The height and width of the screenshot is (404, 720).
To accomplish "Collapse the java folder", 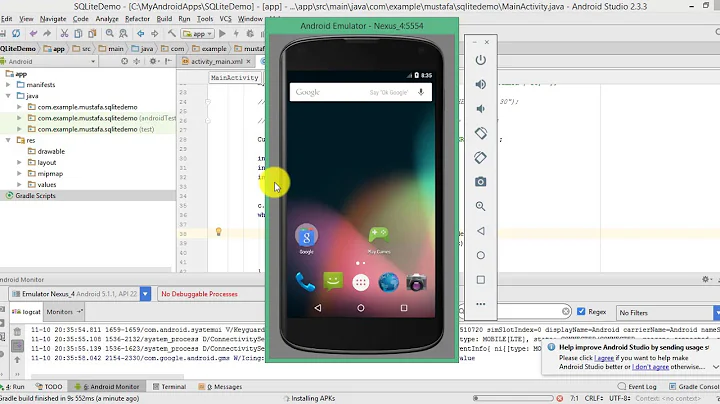I will pos(8,95).
